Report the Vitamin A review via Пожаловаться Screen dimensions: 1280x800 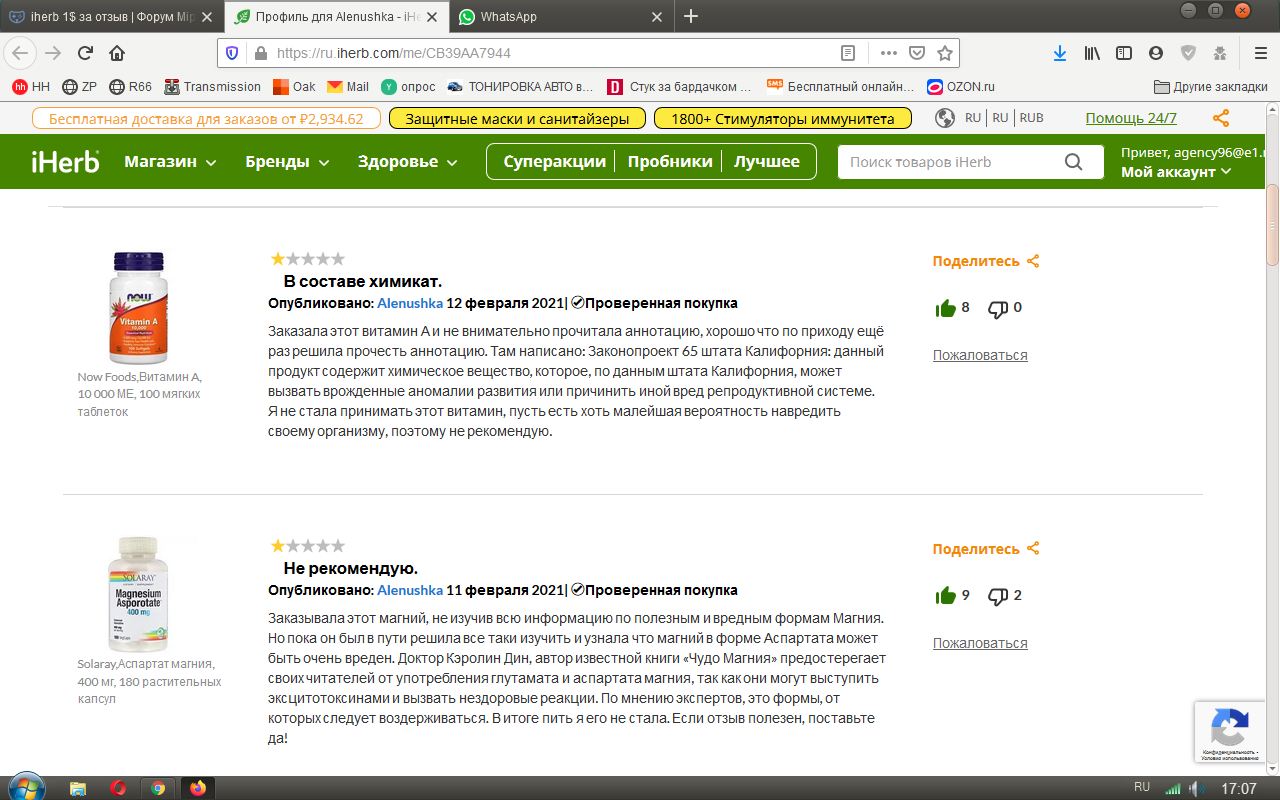click(980, 355)
